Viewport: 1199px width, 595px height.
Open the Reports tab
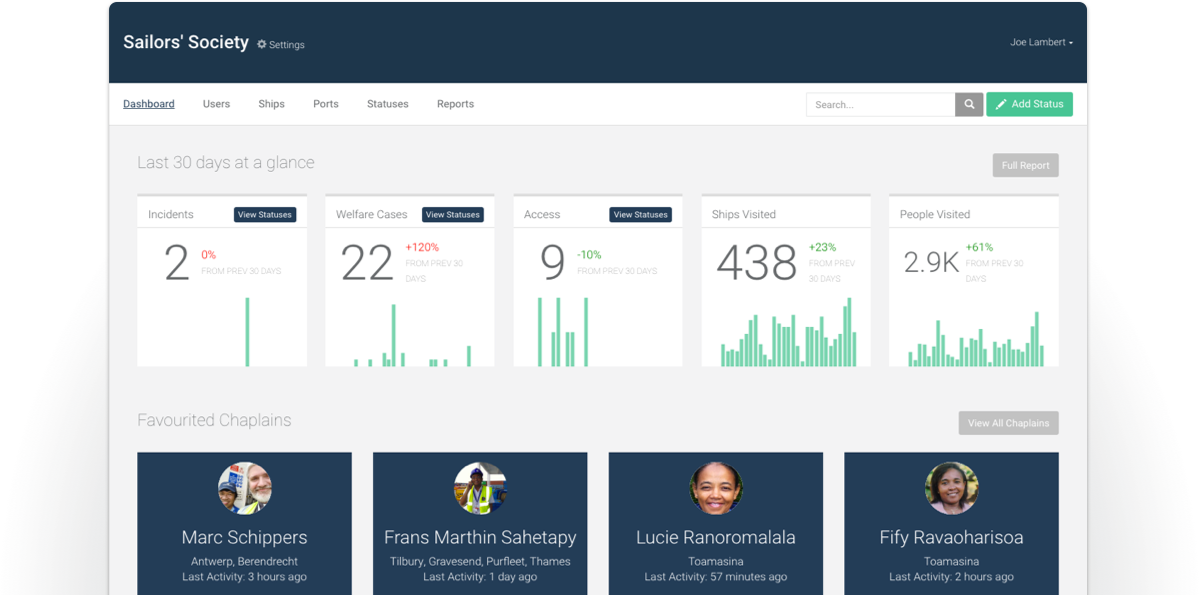pos(456,104)
